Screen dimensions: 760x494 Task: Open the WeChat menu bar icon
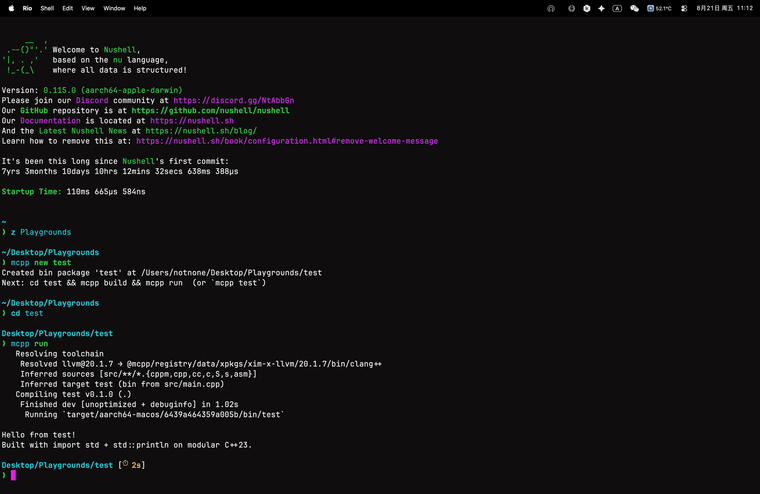(634, 8)
